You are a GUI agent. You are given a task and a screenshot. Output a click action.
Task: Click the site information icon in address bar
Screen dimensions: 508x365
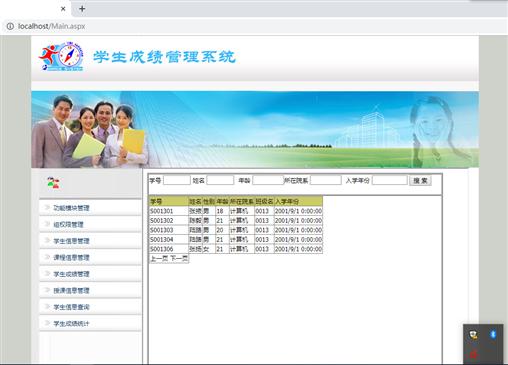click(x=10, y=26)
